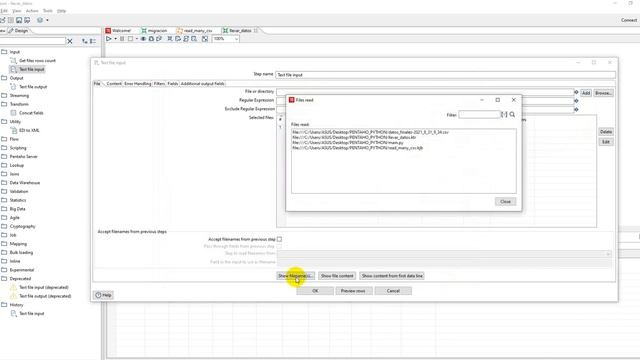The width and height of the screenshot is (640, 360).
Task: Switch to the Filters tab
Action: click(159, 84)
